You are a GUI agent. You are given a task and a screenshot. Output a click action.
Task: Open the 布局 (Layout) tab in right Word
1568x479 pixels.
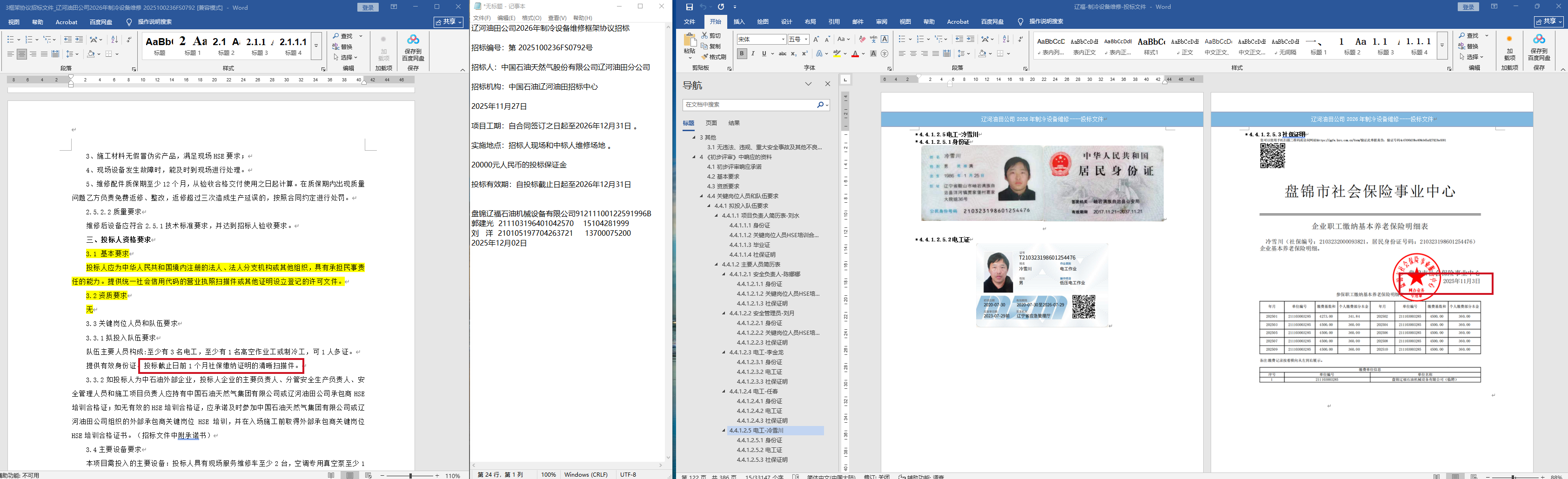[810, 21]
